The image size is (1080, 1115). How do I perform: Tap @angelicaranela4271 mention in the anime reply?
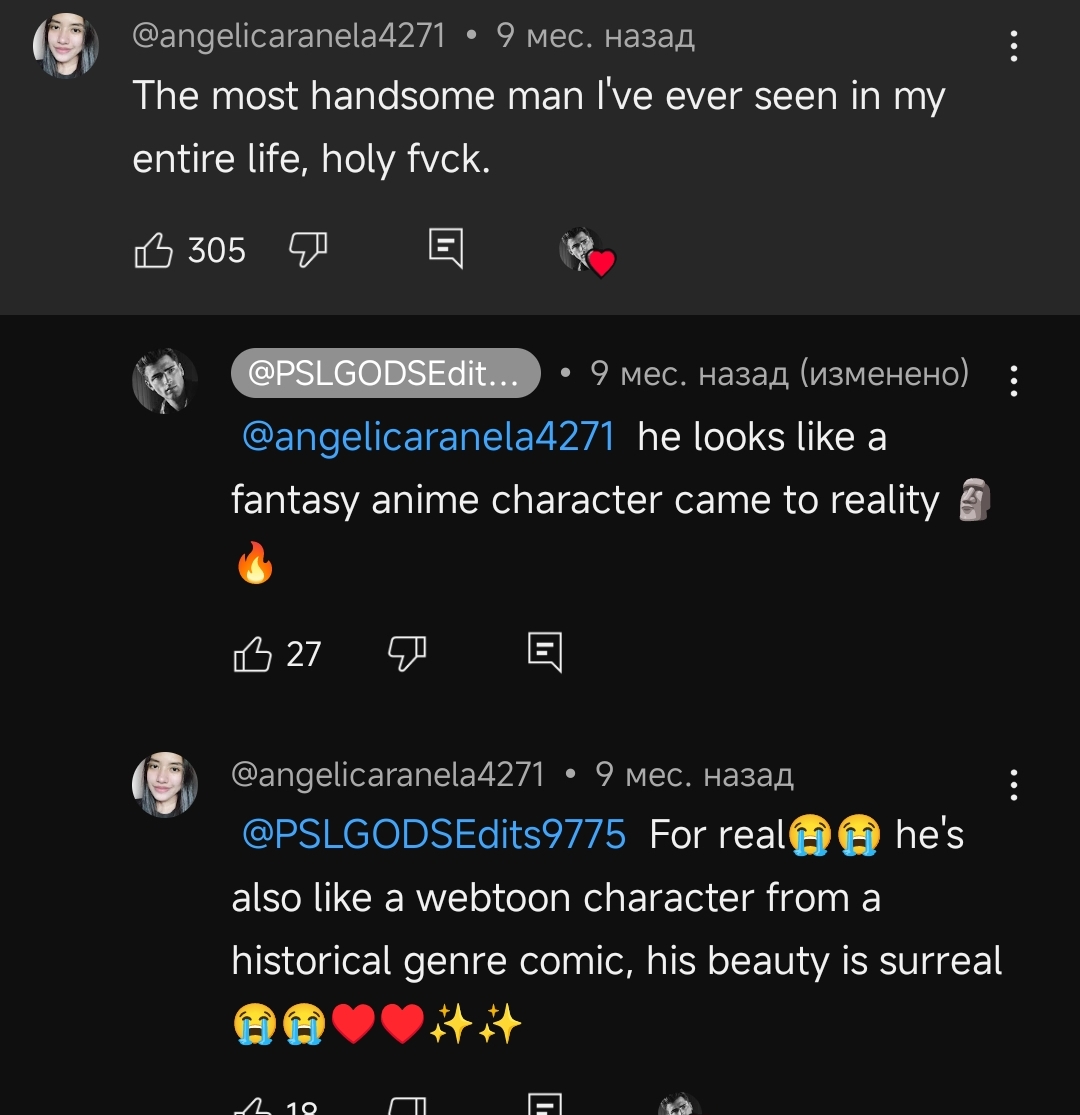click(429, 437)
